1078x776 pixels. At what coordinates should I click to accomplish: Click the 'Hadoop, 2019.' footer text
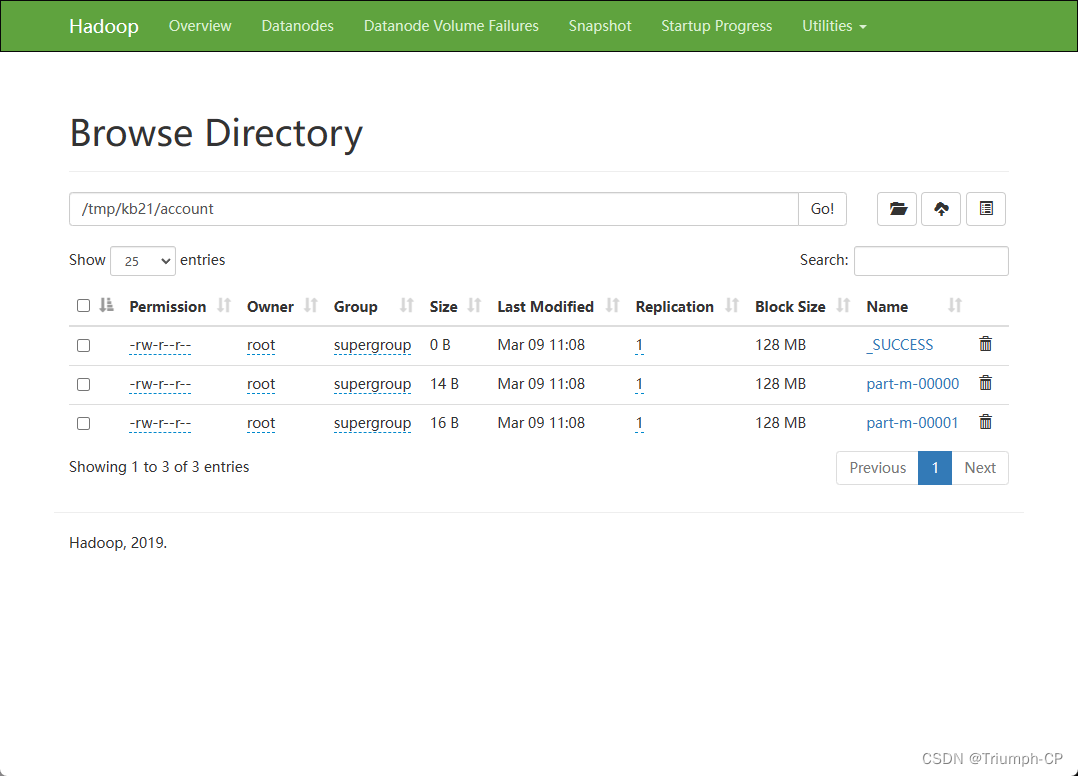click(x=118, y=543)
